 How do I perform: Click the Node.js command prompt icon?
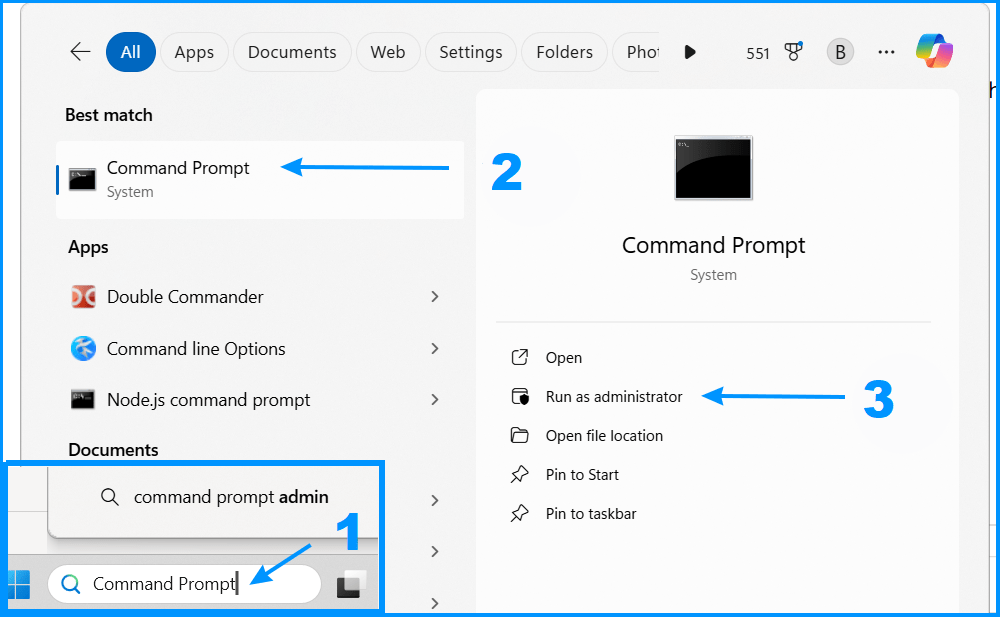(83, 400)
